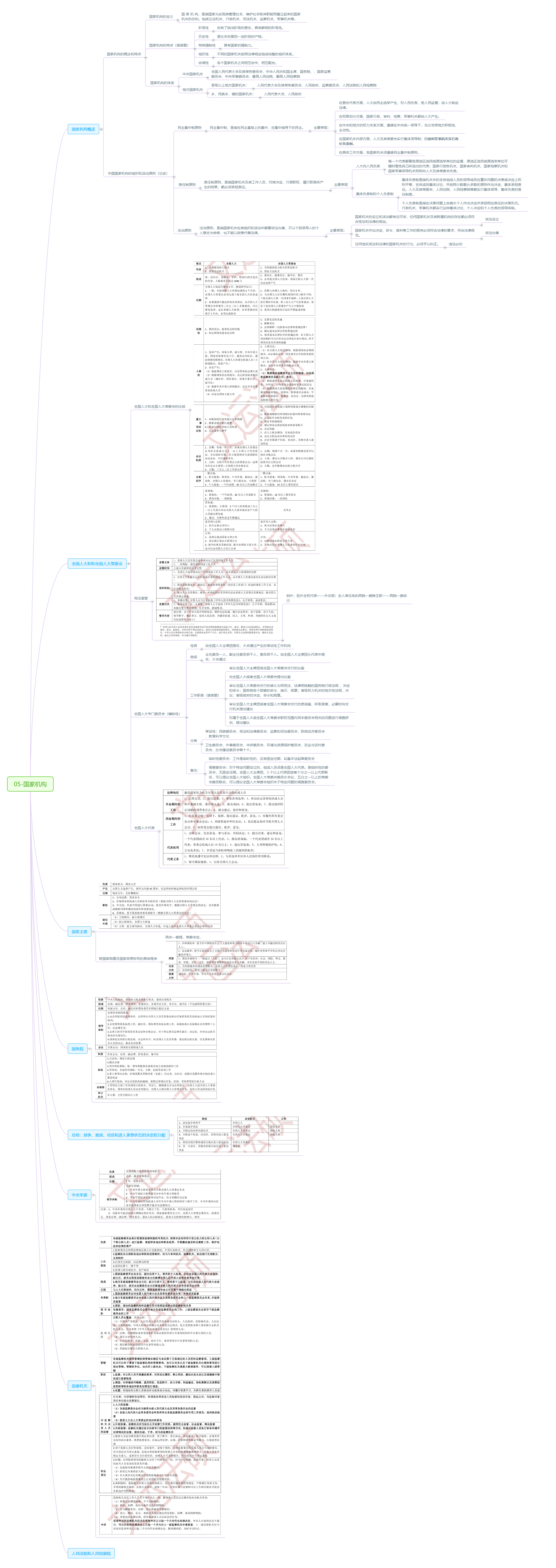The image size is (556, 1568).
Task: Click the 分类 node under 专门委员会
Action: (194, 741)
